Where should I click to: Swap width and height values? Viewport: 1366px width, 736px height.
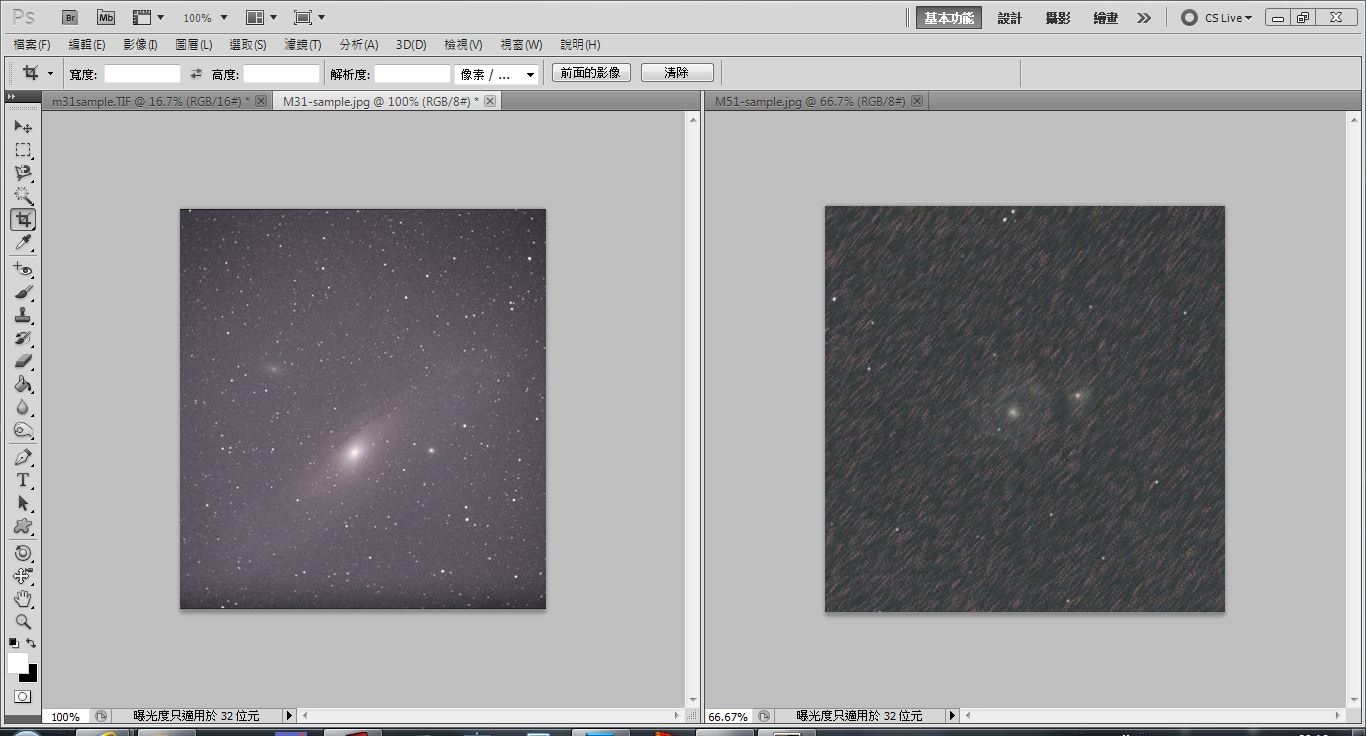pos(196,74)
